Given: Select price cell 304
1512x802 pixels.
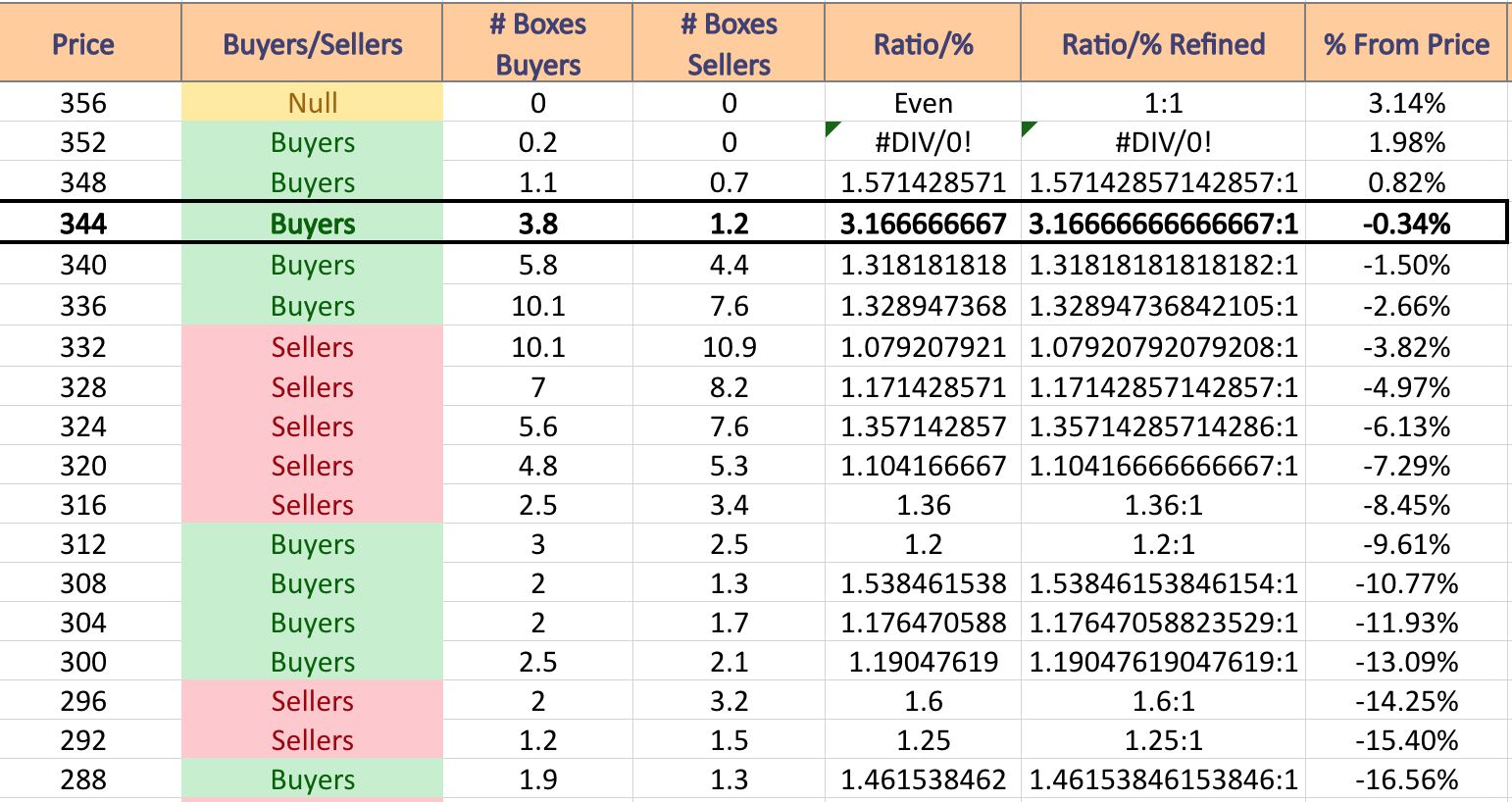Looking at the screenshot, I should pos(90,623).
